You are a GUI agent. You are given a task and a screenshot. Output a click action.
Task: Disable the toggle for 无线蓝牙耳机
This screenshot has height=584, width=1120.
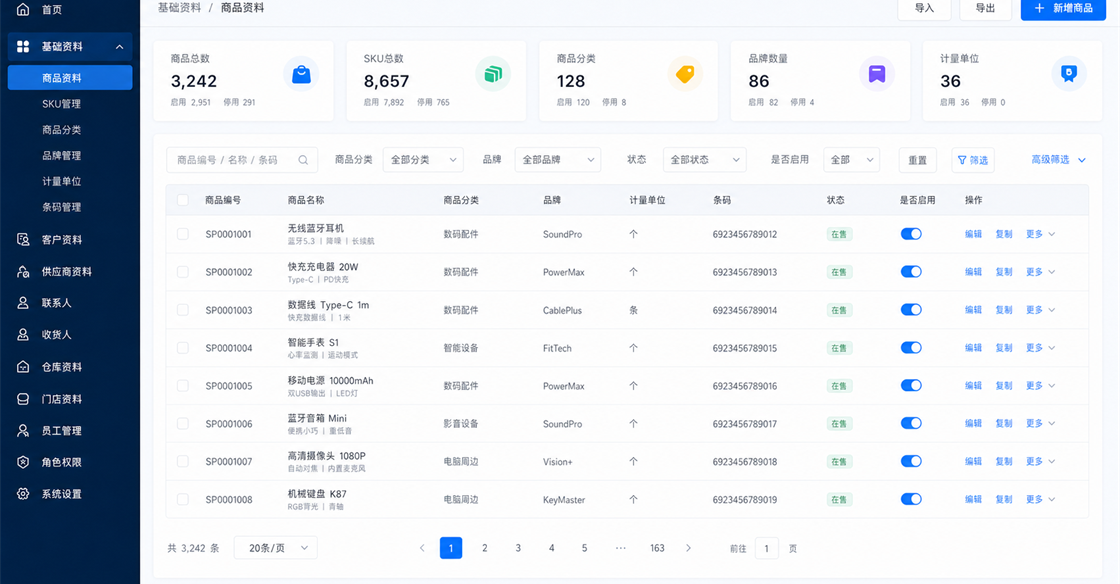(x=911, y=234)
